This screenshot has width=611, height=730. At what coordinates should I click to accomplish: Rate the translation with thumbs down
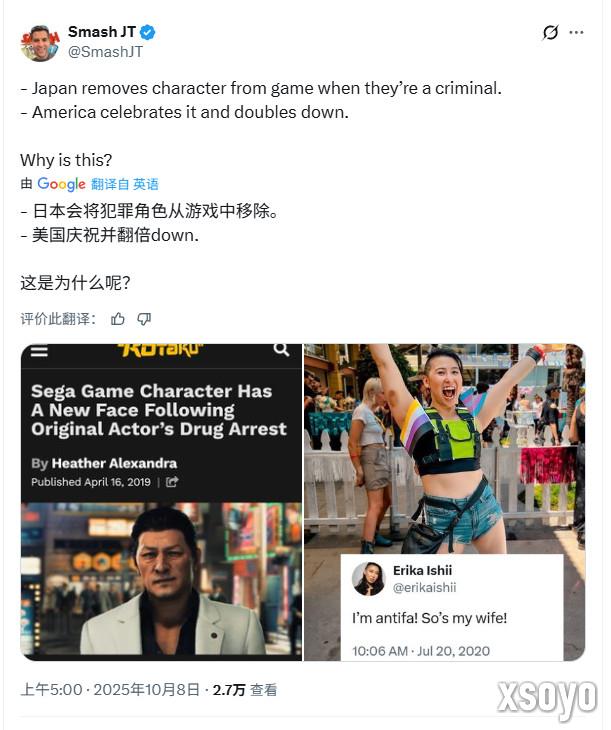[144, 319]
